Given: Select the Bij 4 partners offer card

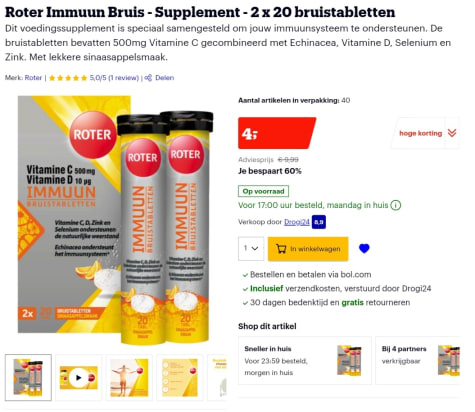Looking at the screenshot, I should click(418, 361).
